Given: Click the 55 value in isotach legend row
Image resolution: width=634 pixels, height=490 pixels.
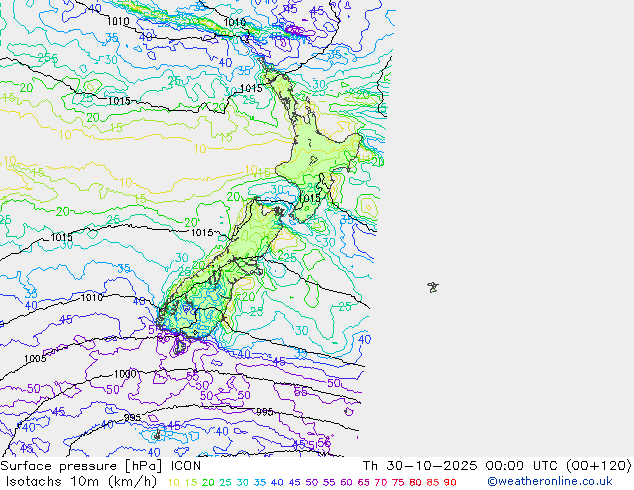Looking at the screenshot, I should pyautogui.click(x=329, y=482).
